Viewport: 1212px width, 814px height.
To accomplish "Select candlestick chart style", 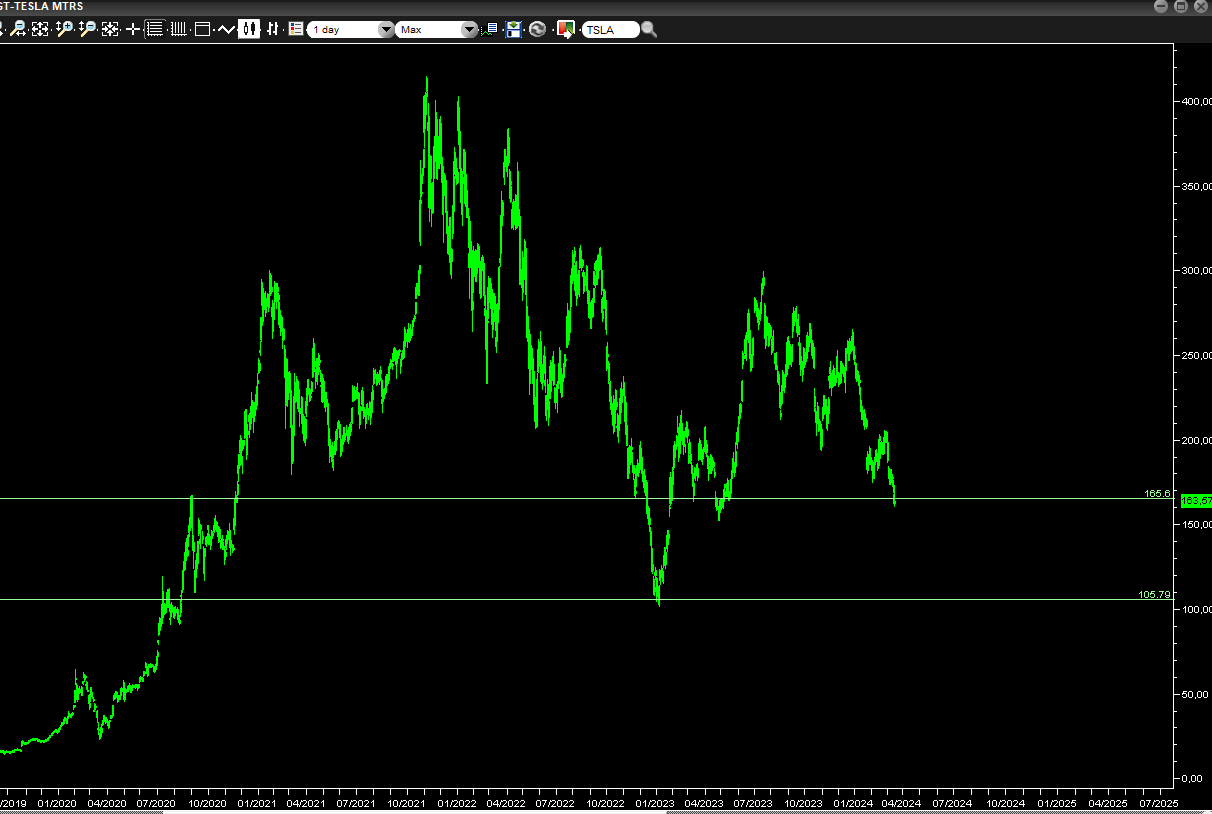I will [x=249, y=29].
